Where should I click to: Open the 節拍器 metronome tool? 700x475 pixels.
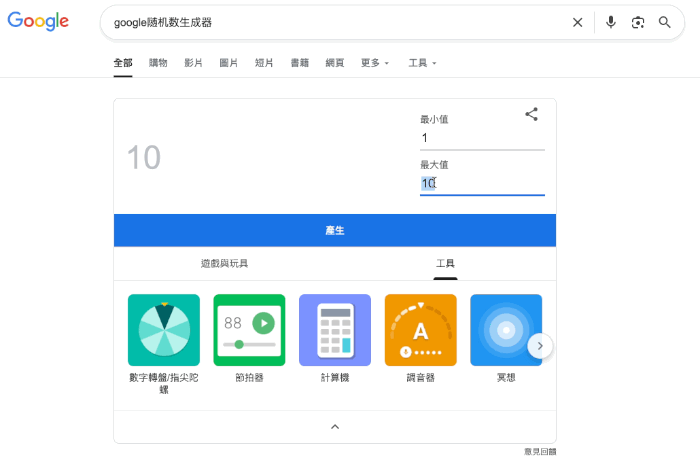[249, 330]
